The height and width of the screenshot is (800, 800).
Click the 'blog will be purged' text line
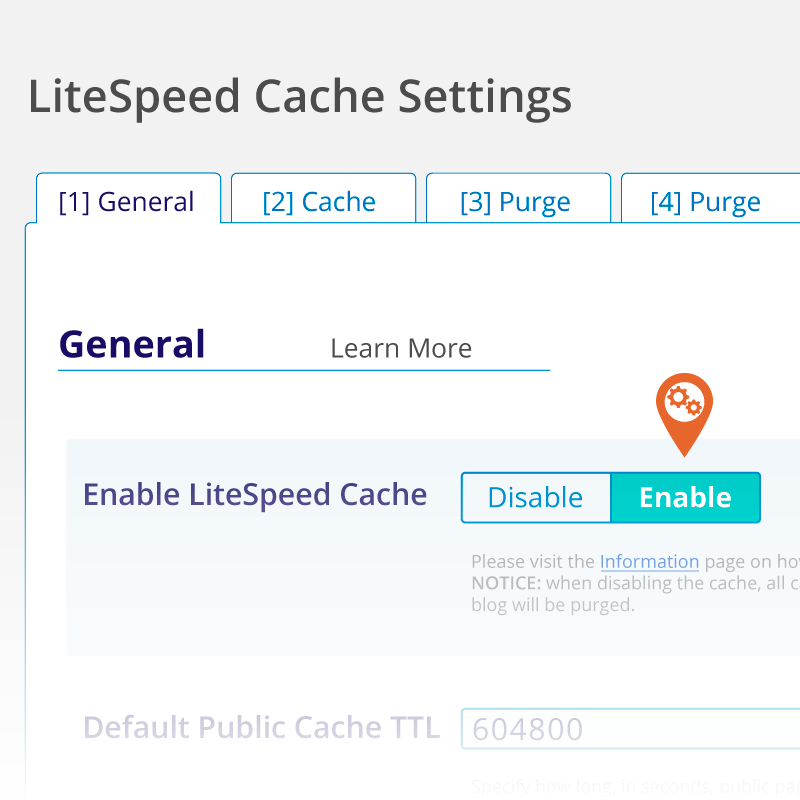pos(553,605)
